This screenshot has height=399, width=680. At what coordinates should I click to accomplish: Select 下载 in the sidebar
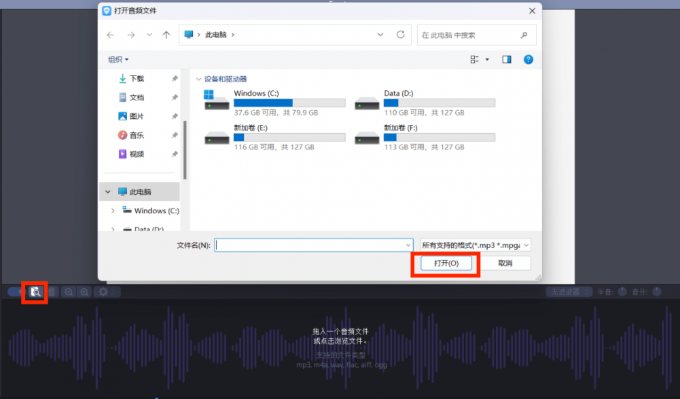coord(136,78)
